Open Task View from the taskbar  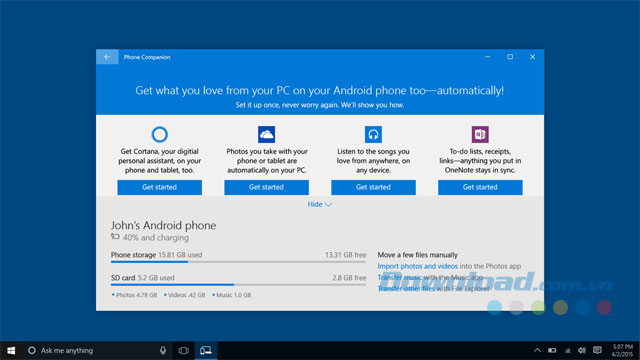click(x=184, y=350)
